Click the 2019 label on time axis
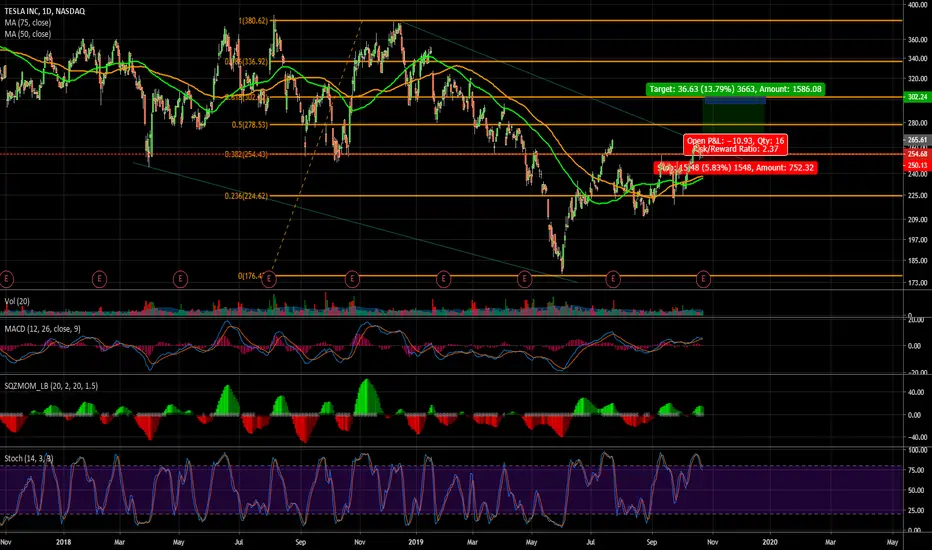 [415, 542]
